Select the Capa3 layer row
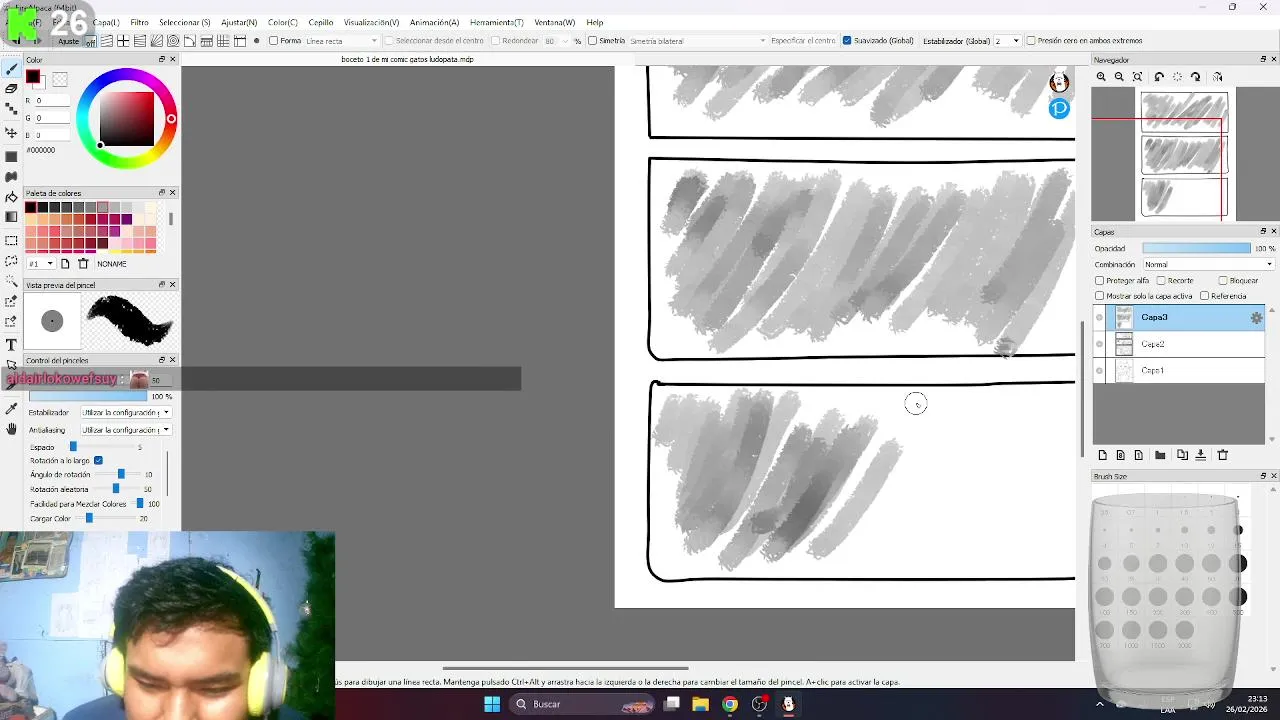 pyautogui.click(x=1179, y=318)
